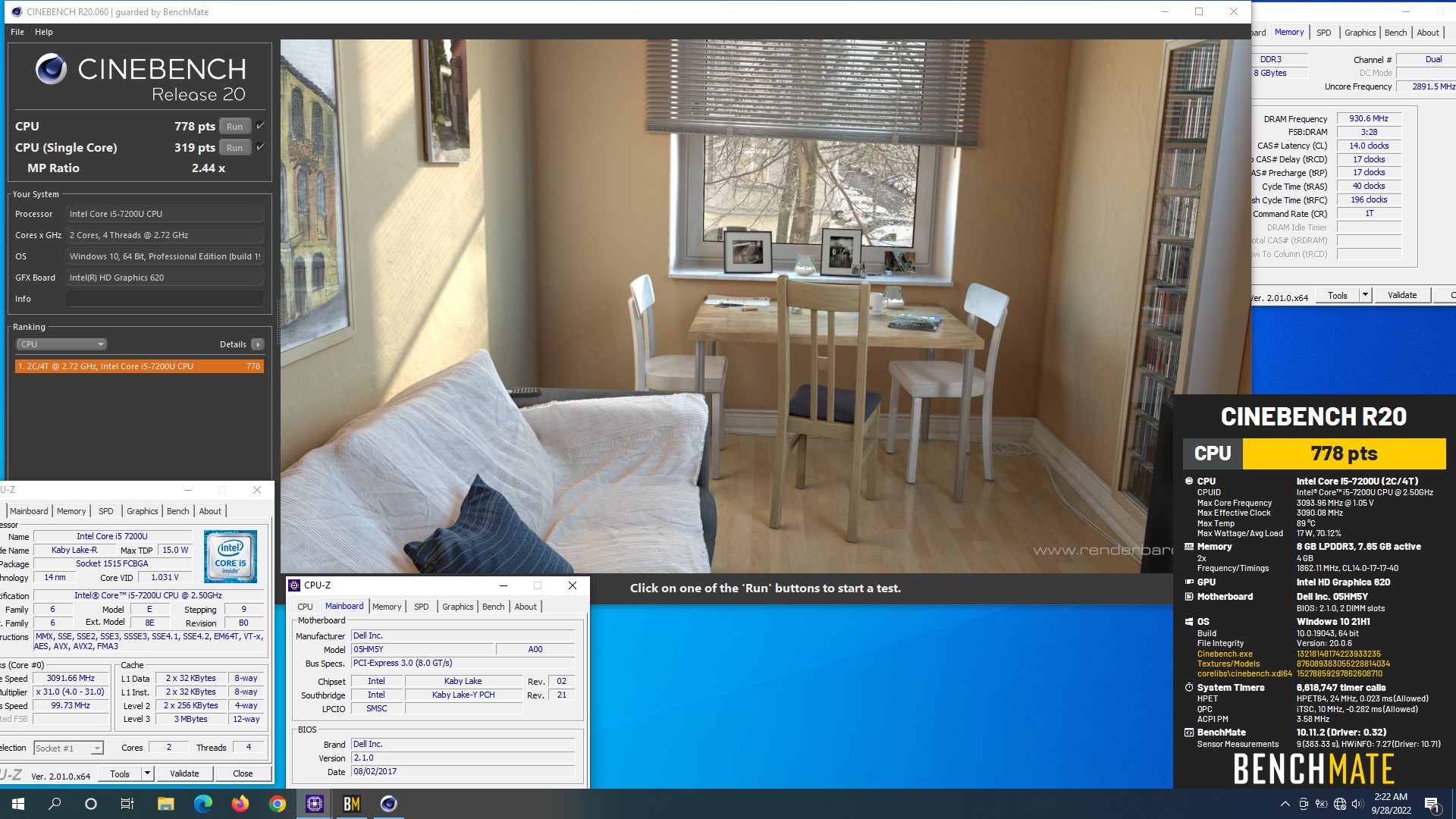Run the CPU (Single Core) test
The width and height of the screenshot is (1456, 819).
point(235,148)
